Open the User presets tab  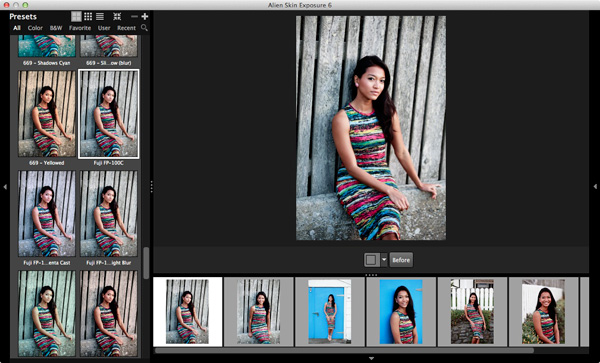click(104, 28)
